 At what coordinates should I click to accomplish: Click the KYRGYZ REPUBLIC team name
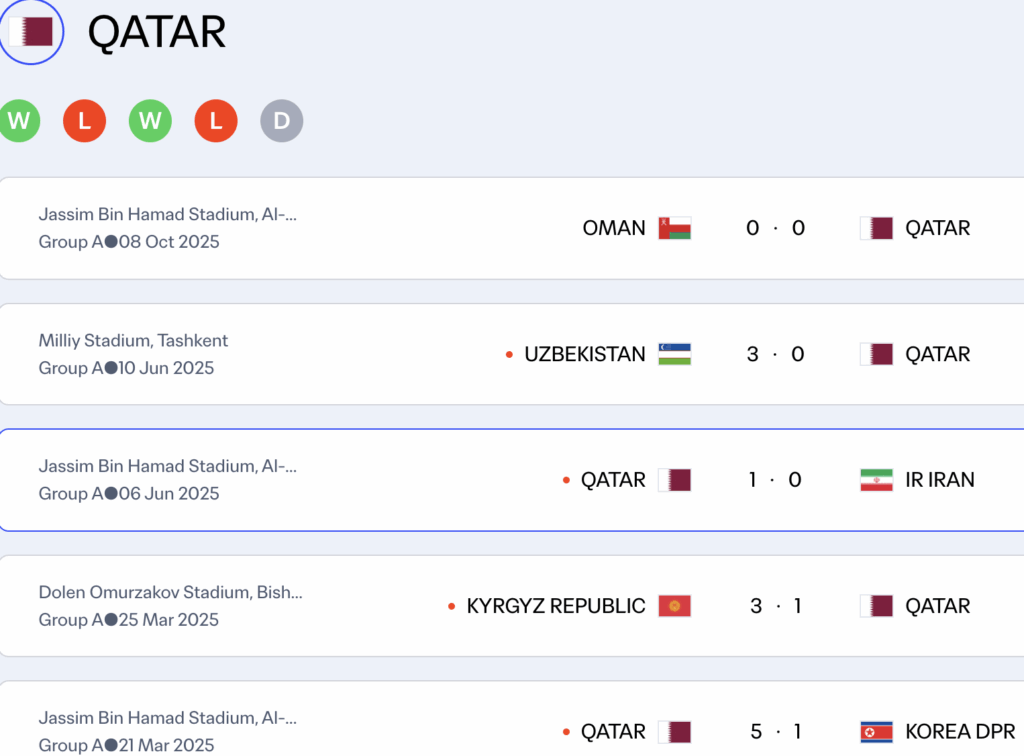[x=556, y=606]
